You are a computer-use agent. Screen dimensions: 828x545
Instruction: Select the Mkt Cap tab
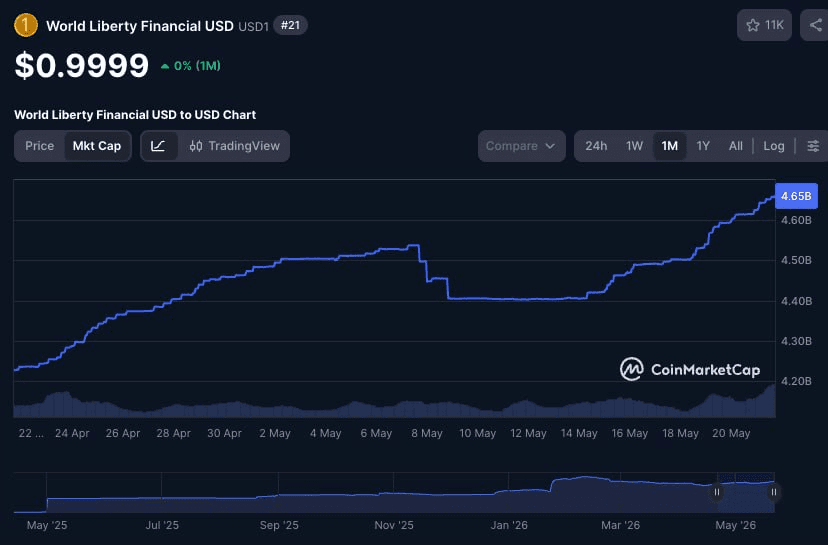97,146
